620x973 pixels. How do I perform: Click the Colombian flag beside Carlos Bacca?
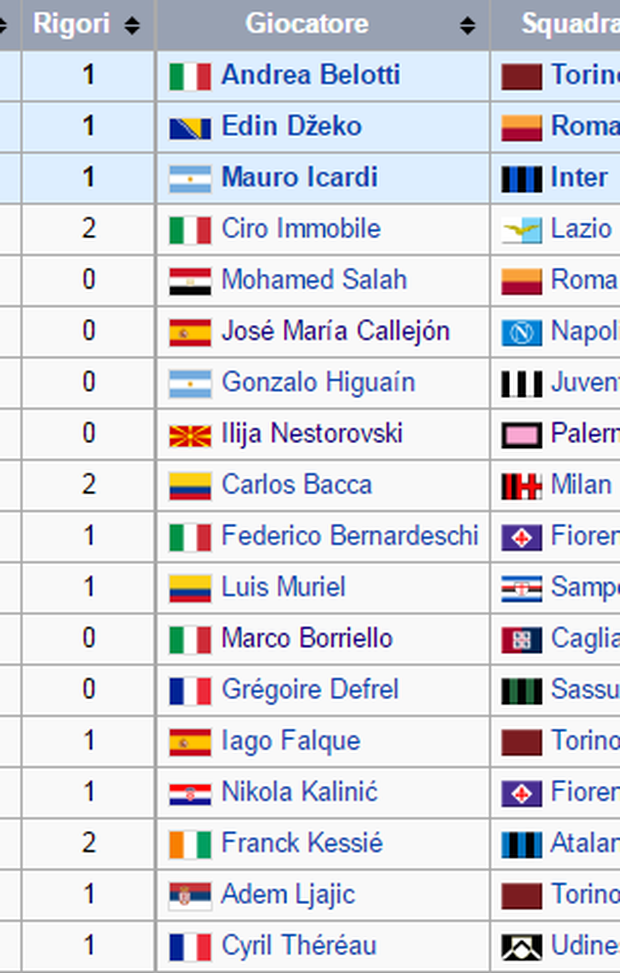pyautogui.click(x=190, y=486)
